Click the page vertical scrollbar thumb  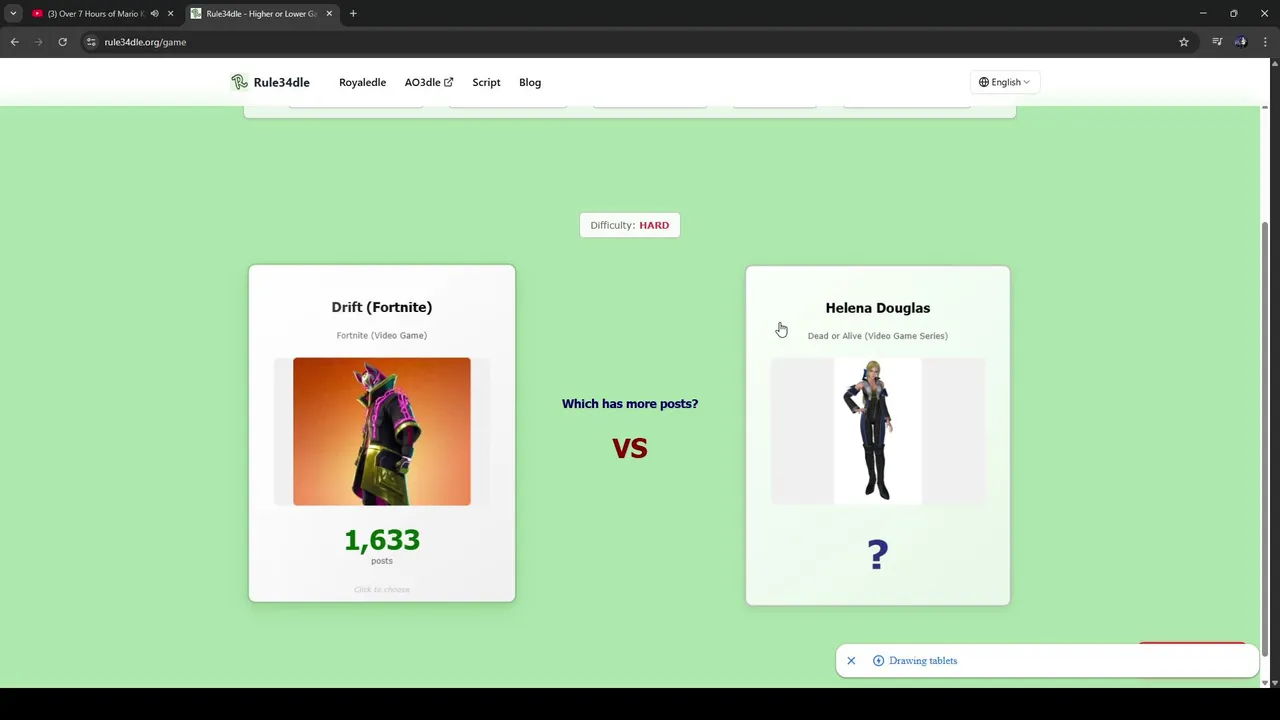(1265, 439)
